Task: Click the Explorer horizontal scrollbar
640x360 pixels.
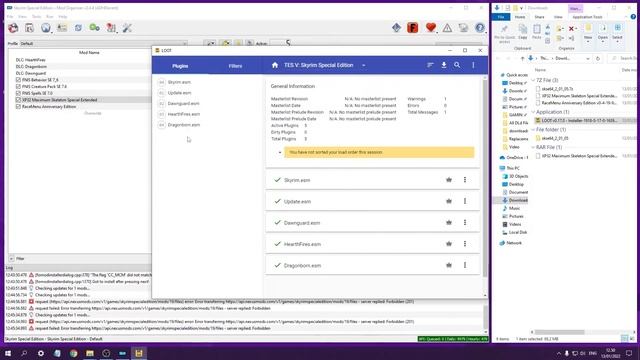Action: [560, 332]
